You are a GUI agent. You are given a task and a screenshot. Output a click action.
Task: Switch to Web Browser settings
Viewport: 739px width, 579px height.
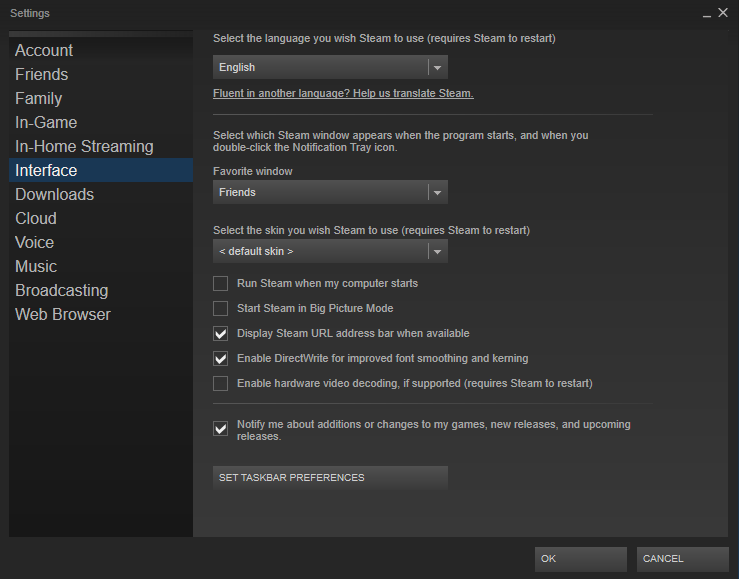(x=101, y=315)
